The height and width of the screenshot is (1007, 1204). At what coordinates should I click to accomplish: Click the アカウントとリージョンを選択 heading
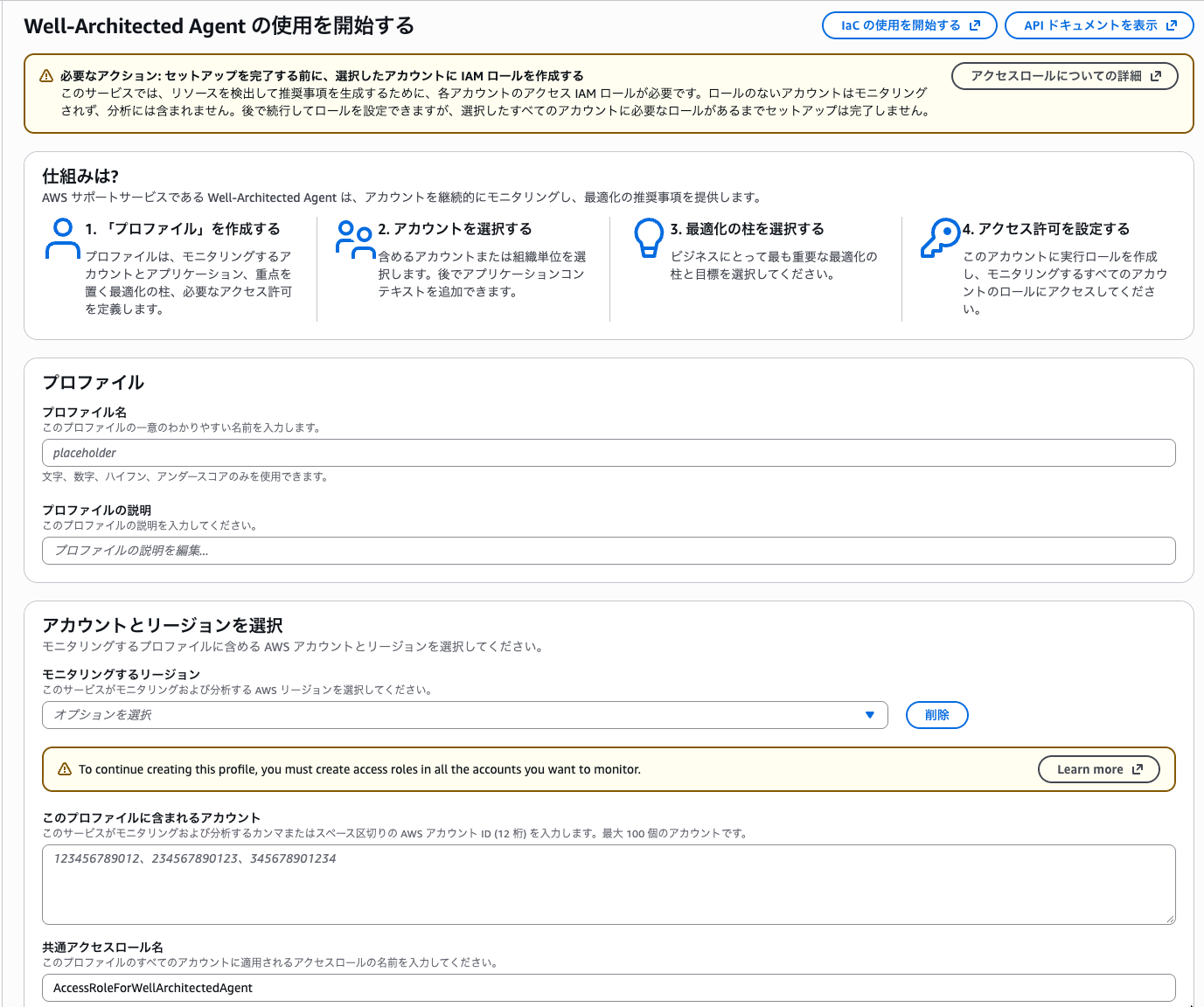pyautogui.click(x=163, y=625)
